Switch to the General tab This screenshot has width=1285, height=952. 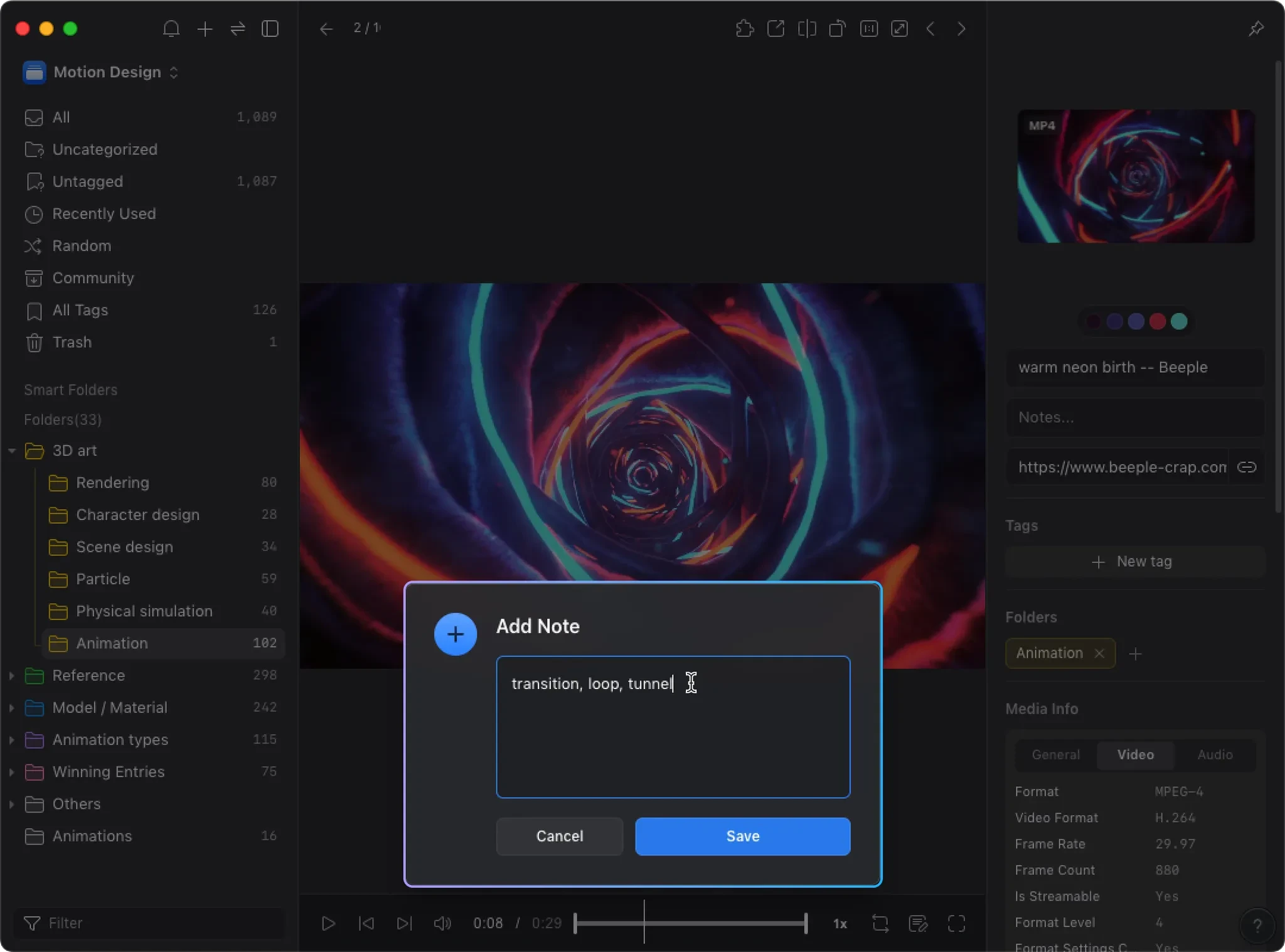(x=1056, y=755)
